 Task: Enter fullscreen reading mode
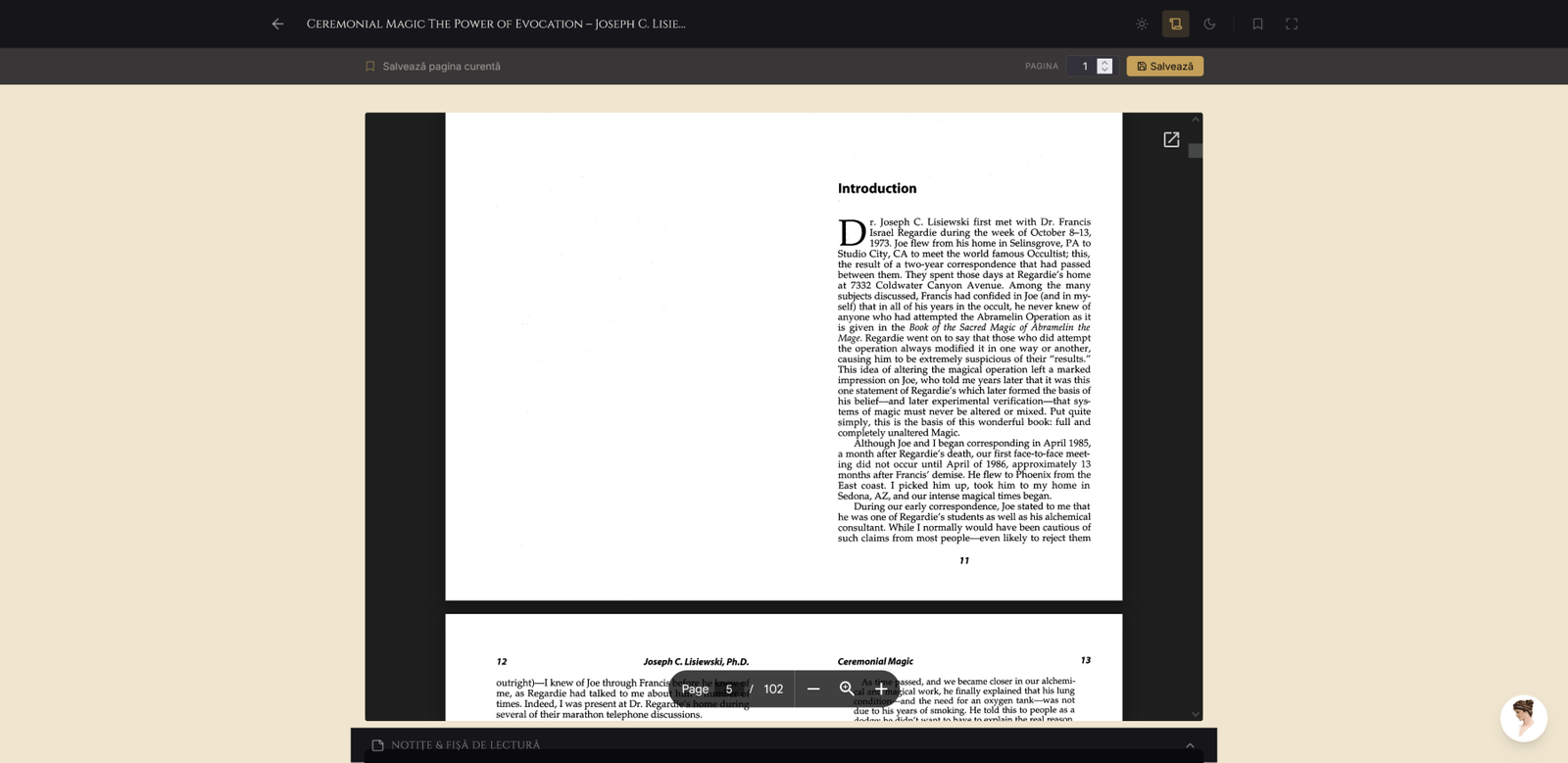coord(1292,24)
